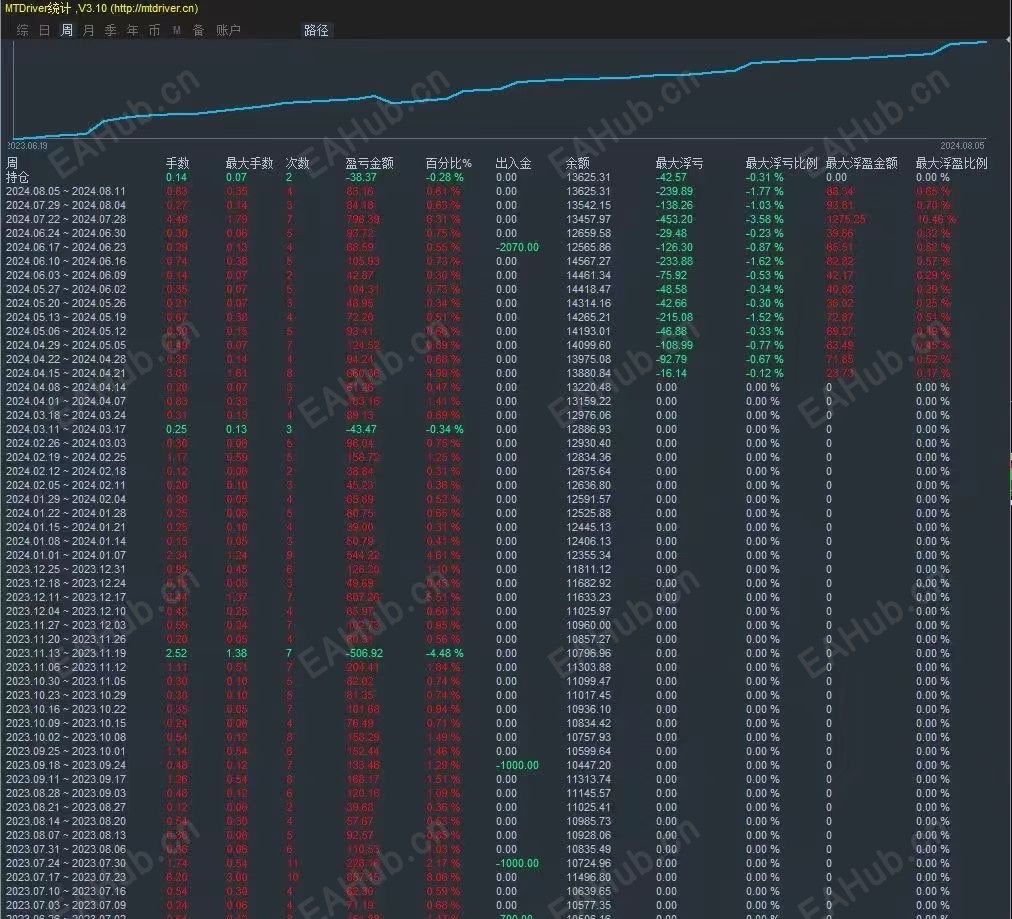Click the 手数 column header
The height and width of the screenshot is (919, 1012).
click(177, 163)
